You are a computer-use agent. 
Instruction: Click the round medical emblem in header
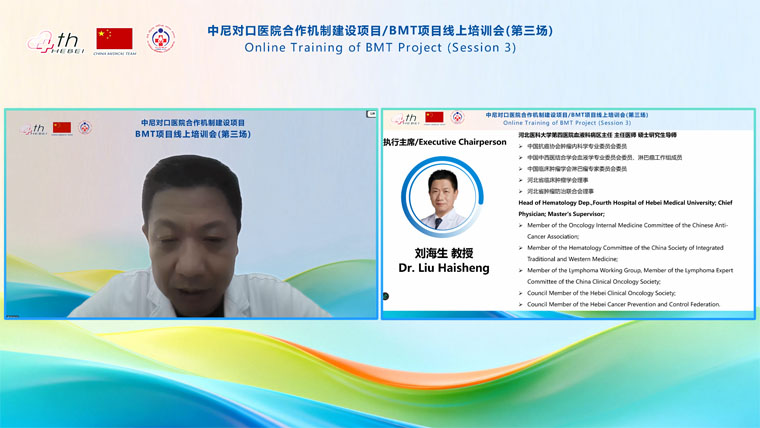coord(161,39)
